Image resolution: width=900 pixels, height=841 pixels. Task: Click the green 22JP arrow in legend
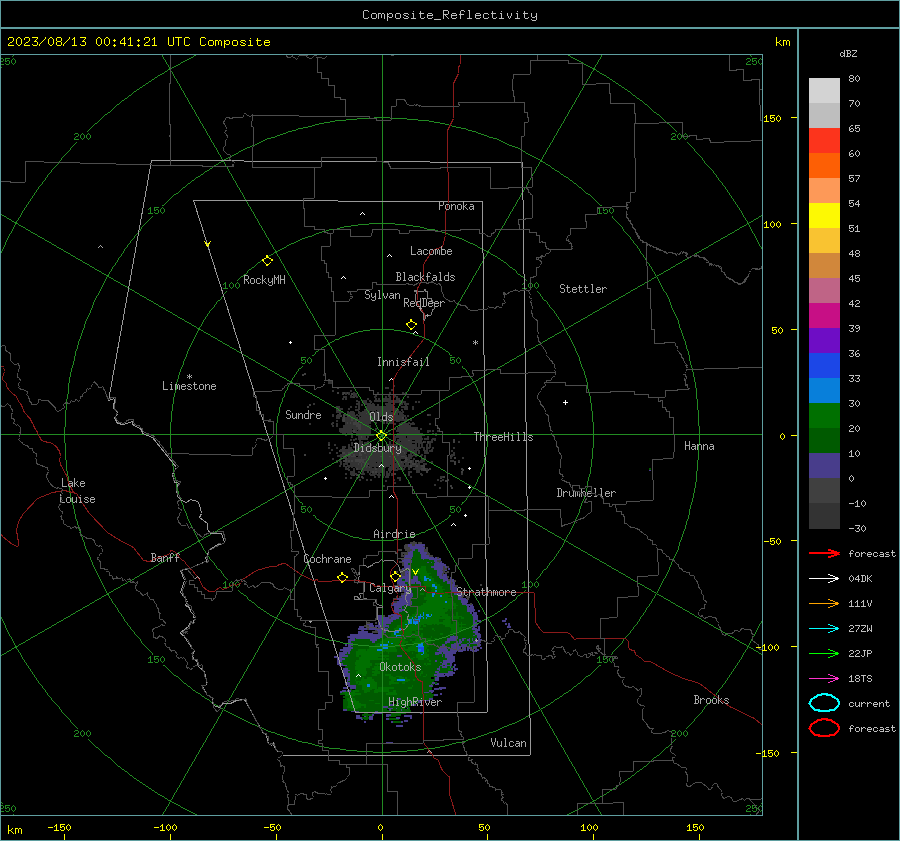click(x=824, y=653)
